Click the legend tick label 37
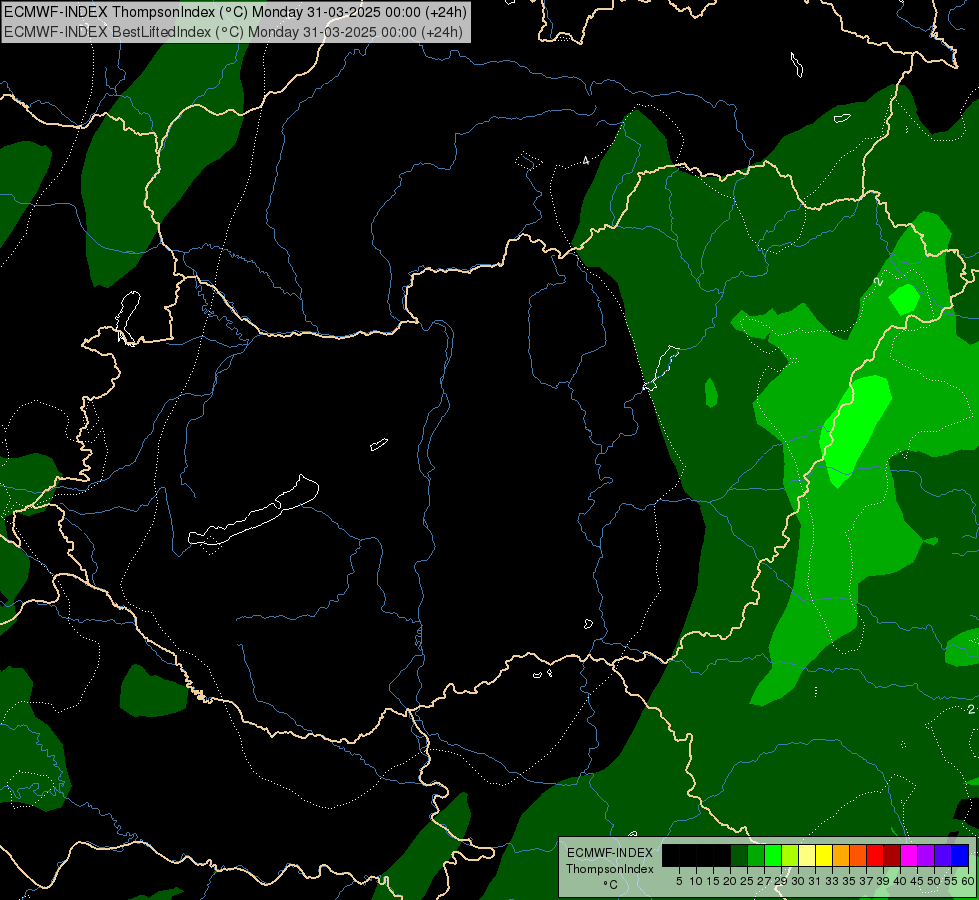This screenshot has width=979, height=900. [x=866, y=881]
